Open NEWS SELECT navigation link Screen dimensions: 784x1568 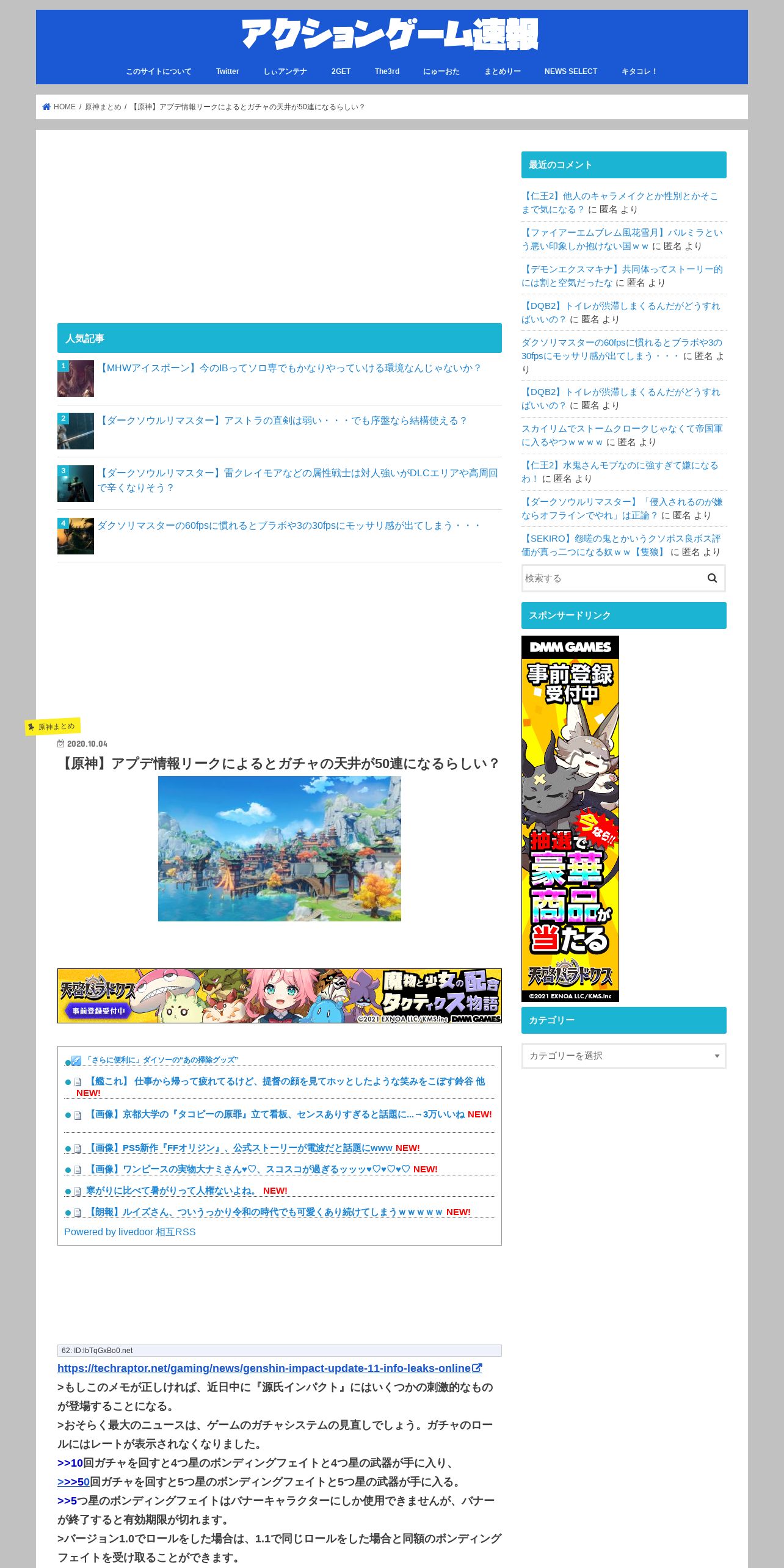(571, 71)
